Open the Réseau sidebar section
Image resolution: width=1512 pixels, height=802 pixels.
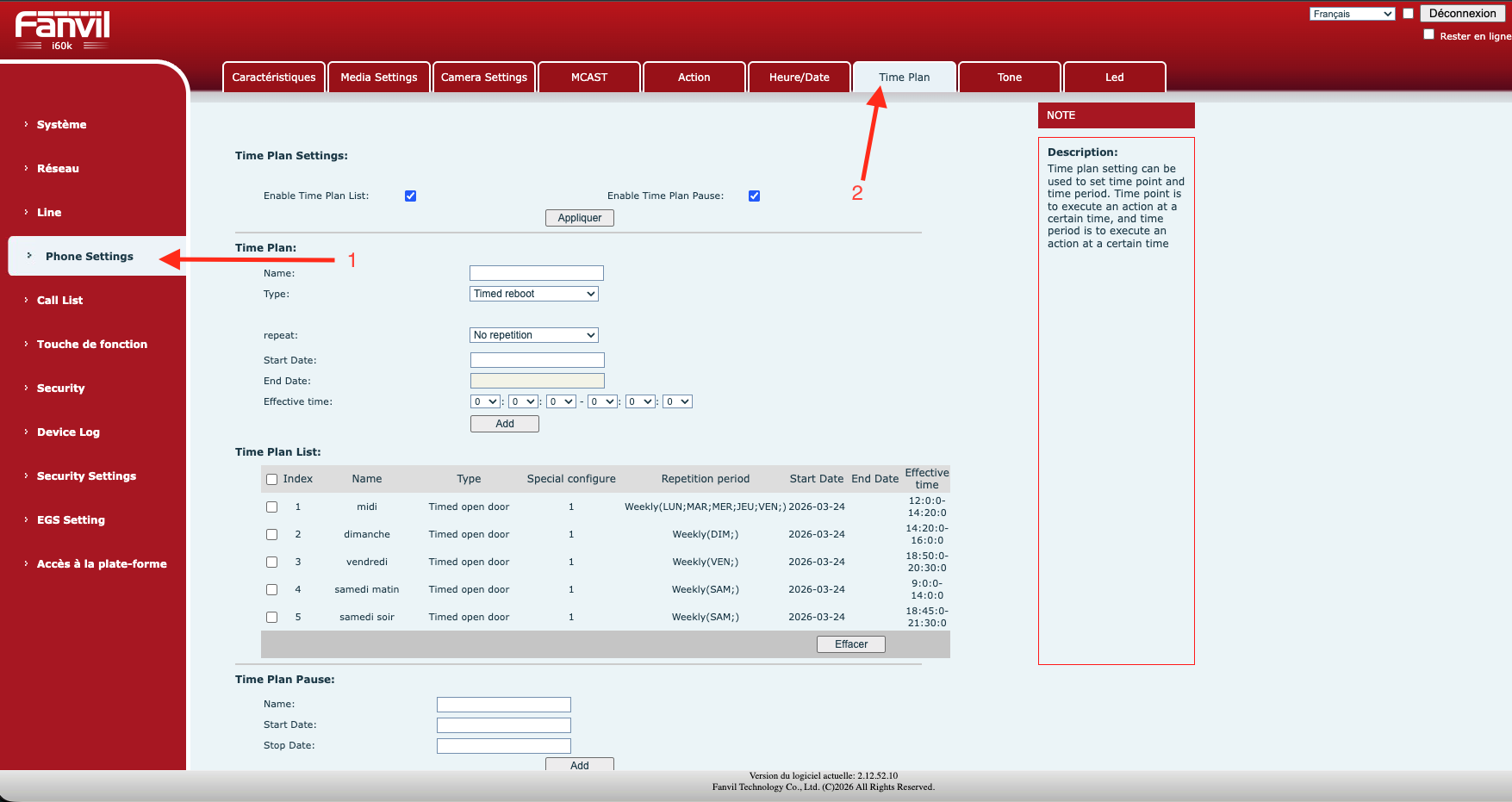(58, 169)
